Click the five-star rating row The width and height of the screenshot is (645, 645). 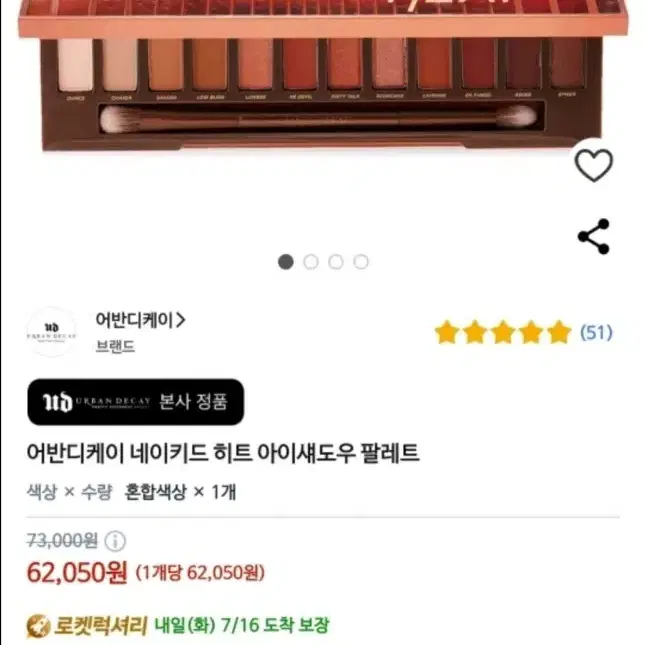503,332
